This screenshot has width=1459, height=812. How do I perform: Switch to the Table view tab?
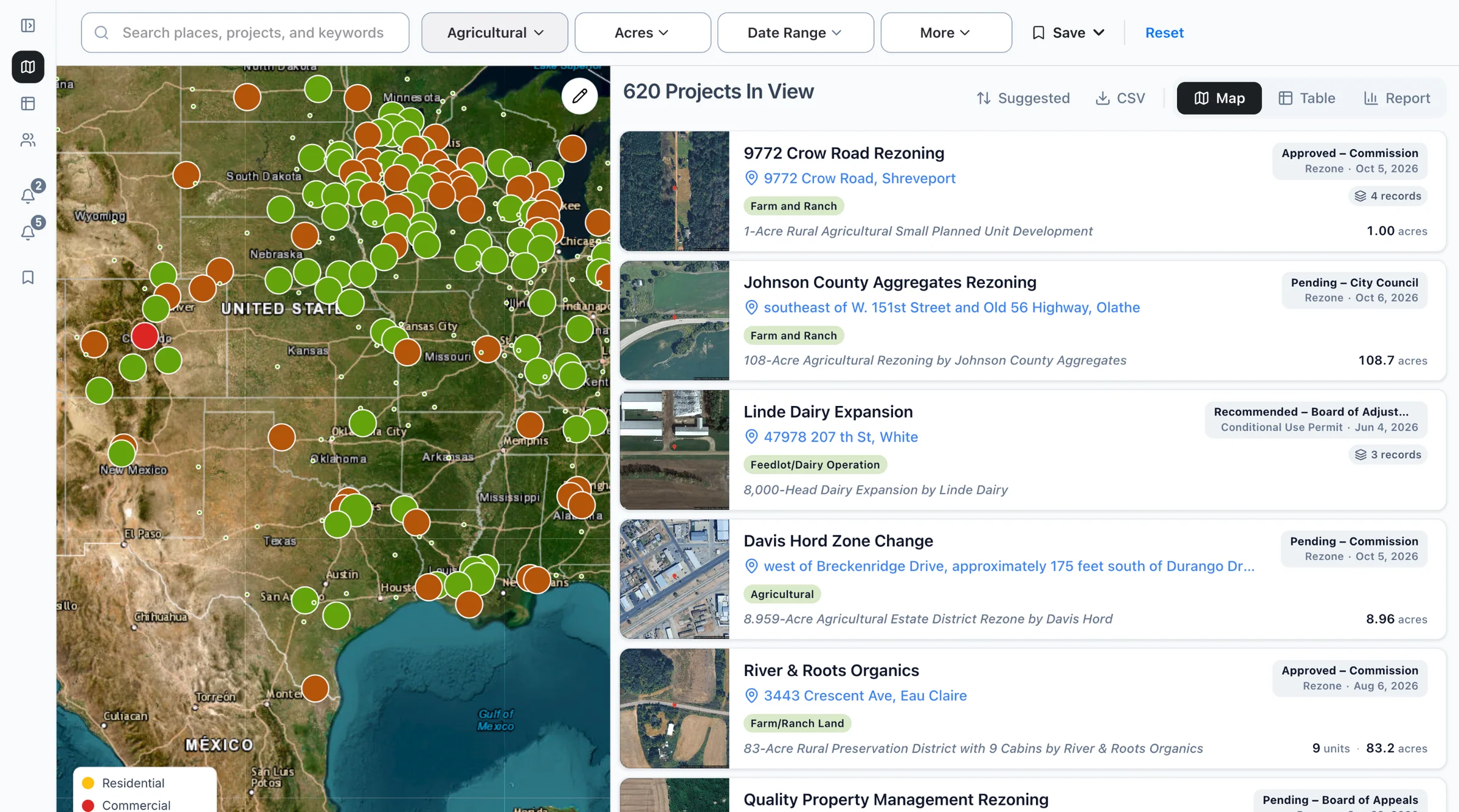tap(1306, 98)
